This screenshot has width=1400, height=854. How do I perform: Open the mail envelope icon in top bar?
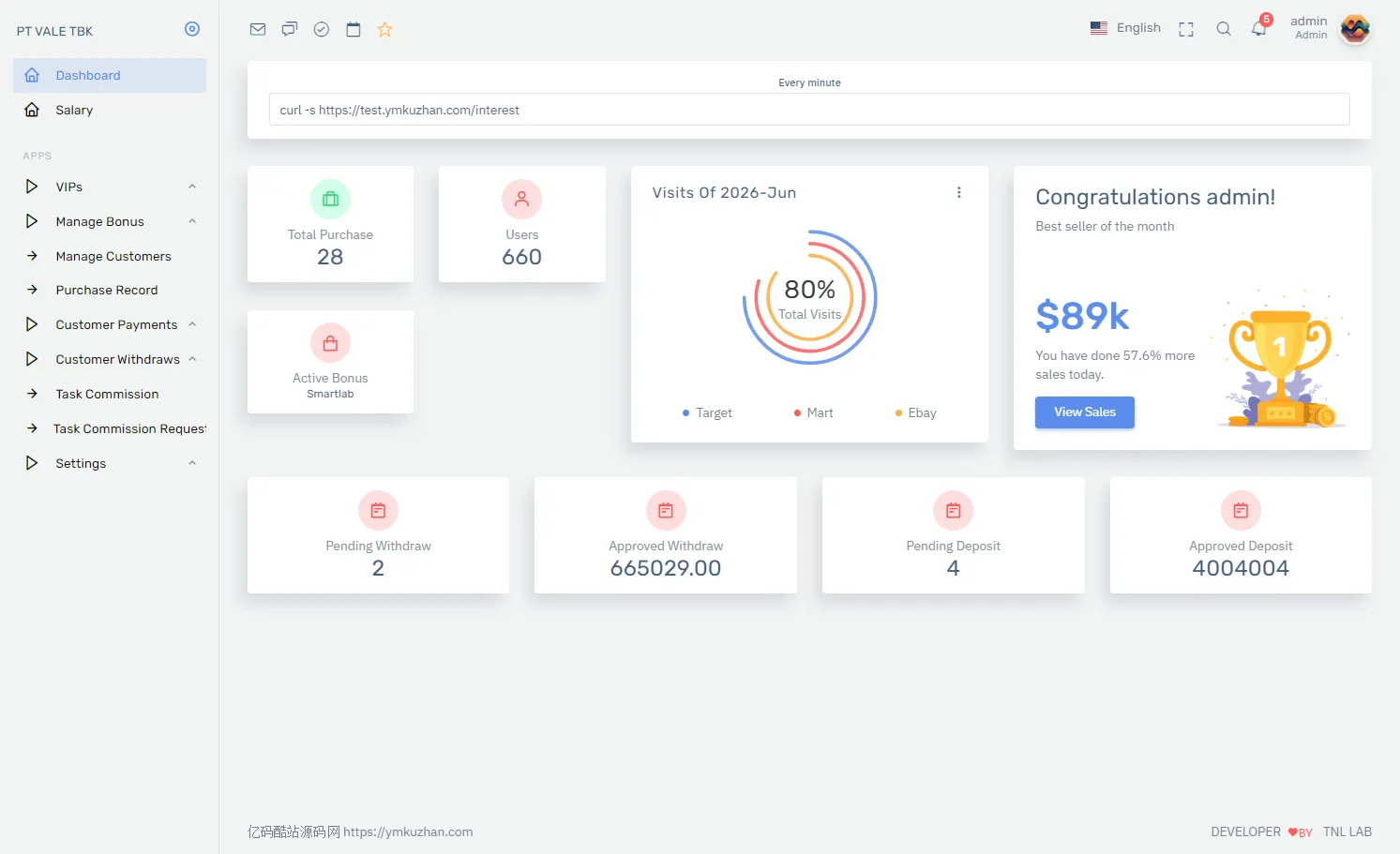point(258,29)
